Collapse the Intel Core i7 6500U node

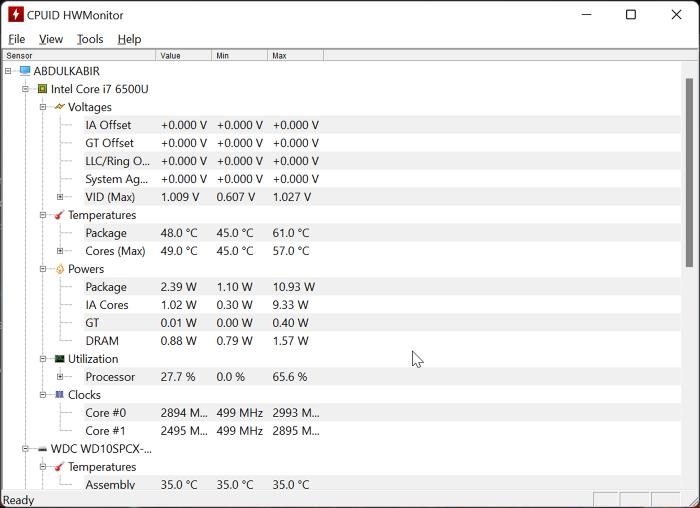click(25, 89)
